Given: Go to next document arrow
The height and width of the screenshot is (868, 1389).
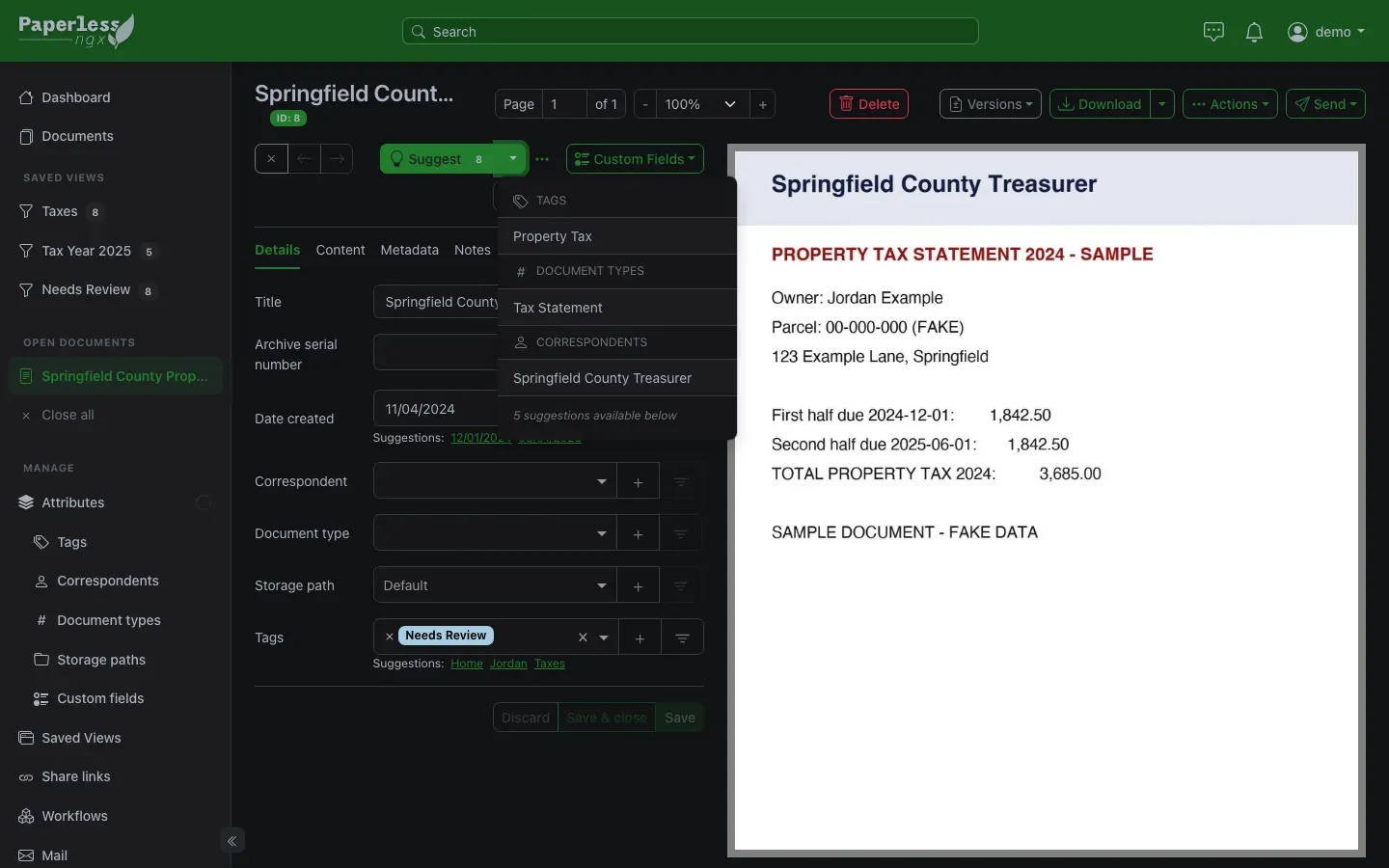Looking at the screenshot, I should (x=337, y=159).
